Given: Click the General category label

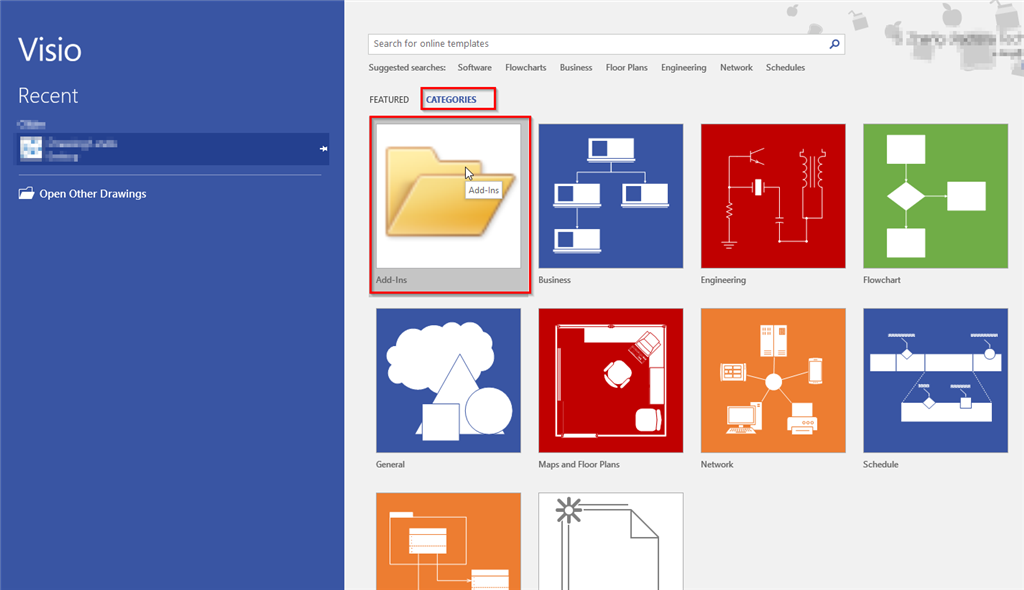Looking at the screenshot, I should (x=391, y=465).
